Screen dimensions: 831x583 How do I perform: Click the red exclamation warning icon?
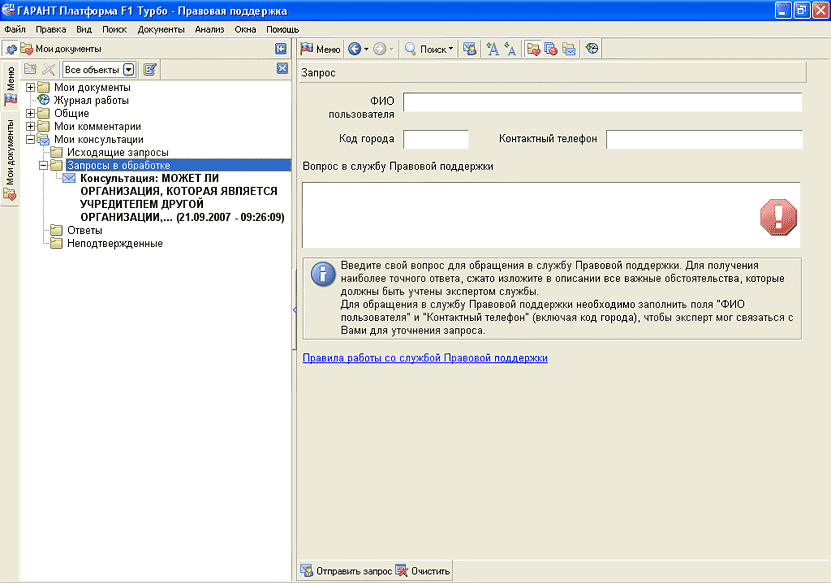coord(778,217)
